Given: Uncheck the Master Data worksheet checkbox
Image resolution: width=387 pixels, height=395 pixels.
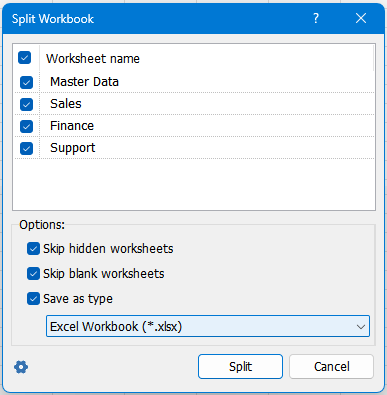Looking at the screenshot, I should tap(26, 82).
